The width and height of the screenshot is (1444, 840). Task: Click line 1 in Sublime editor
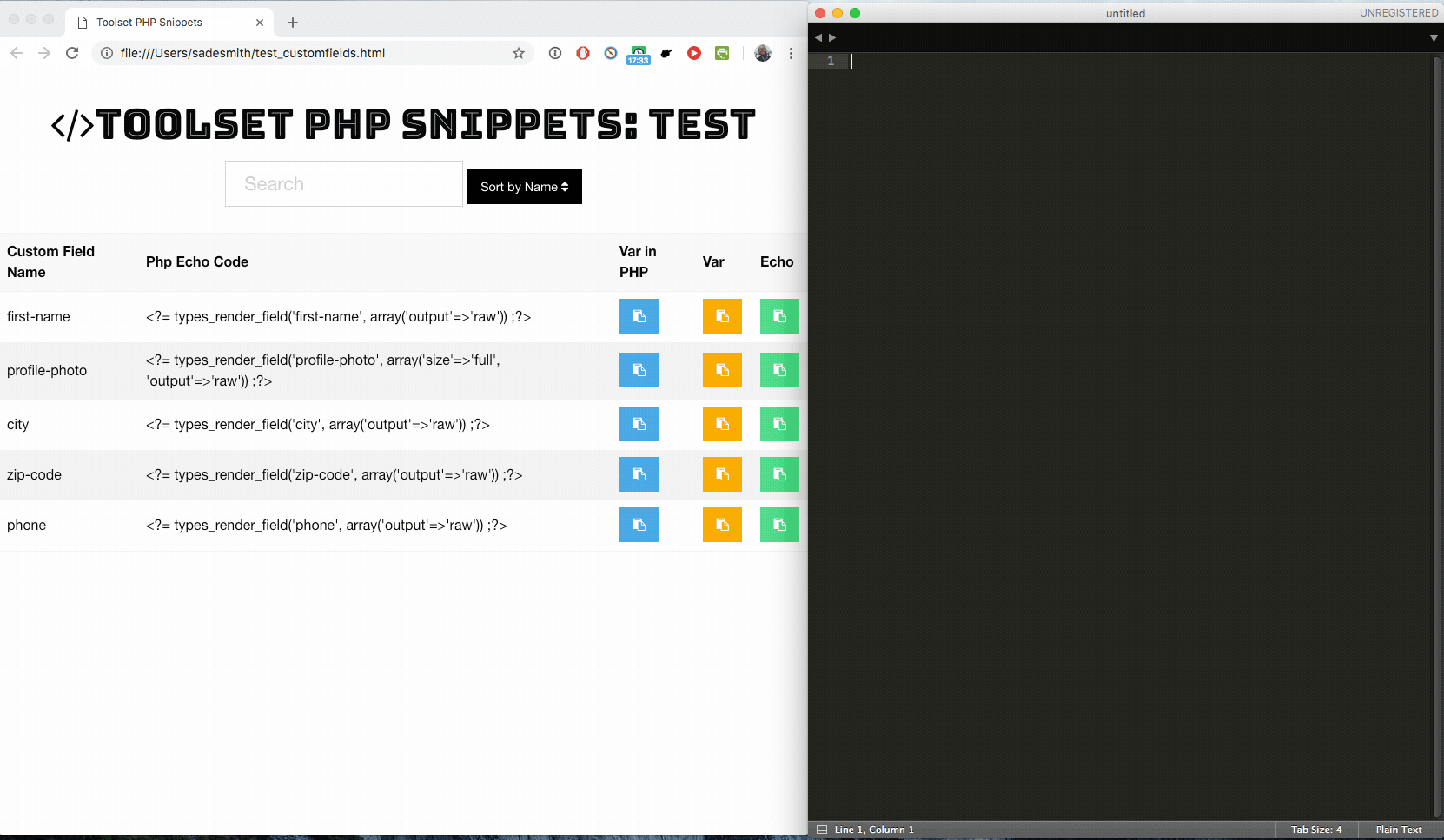click(x=1138, y=61)
